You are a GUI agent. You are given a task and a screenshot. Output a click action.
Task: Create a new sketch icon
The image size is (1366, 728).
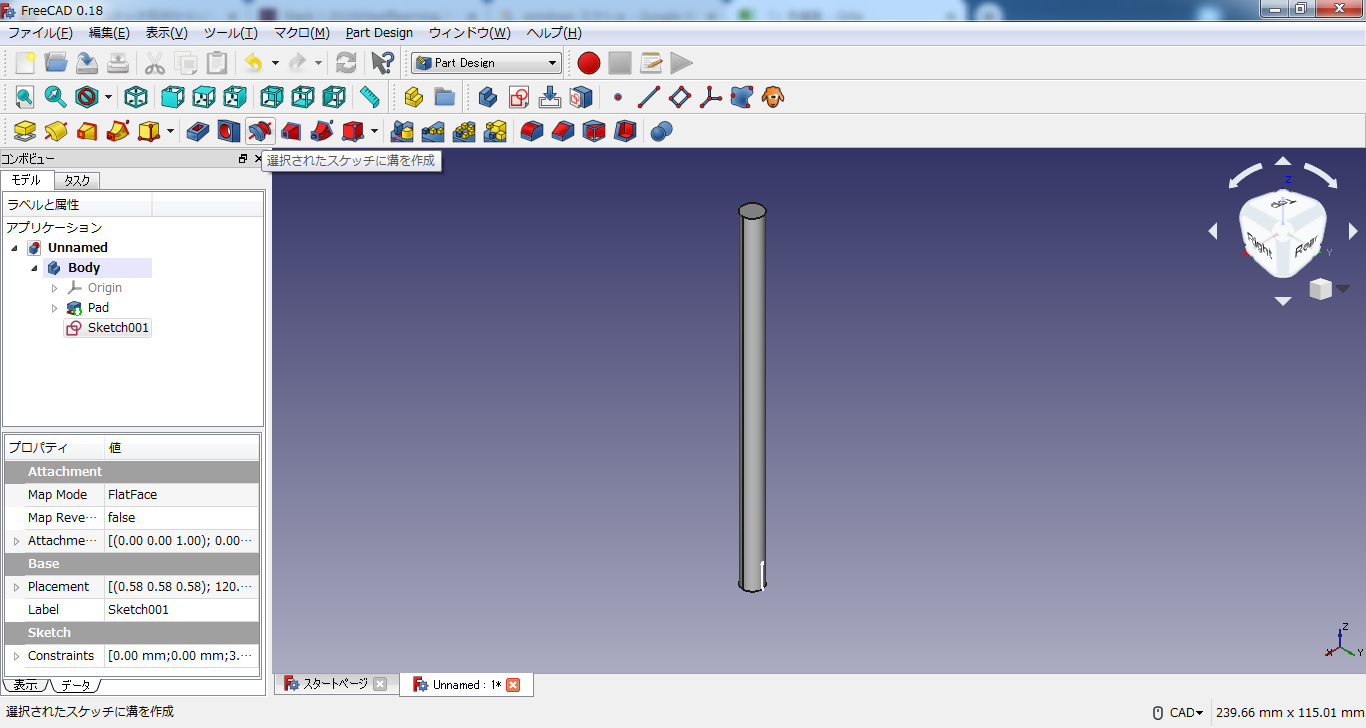[x=519, y=97]
